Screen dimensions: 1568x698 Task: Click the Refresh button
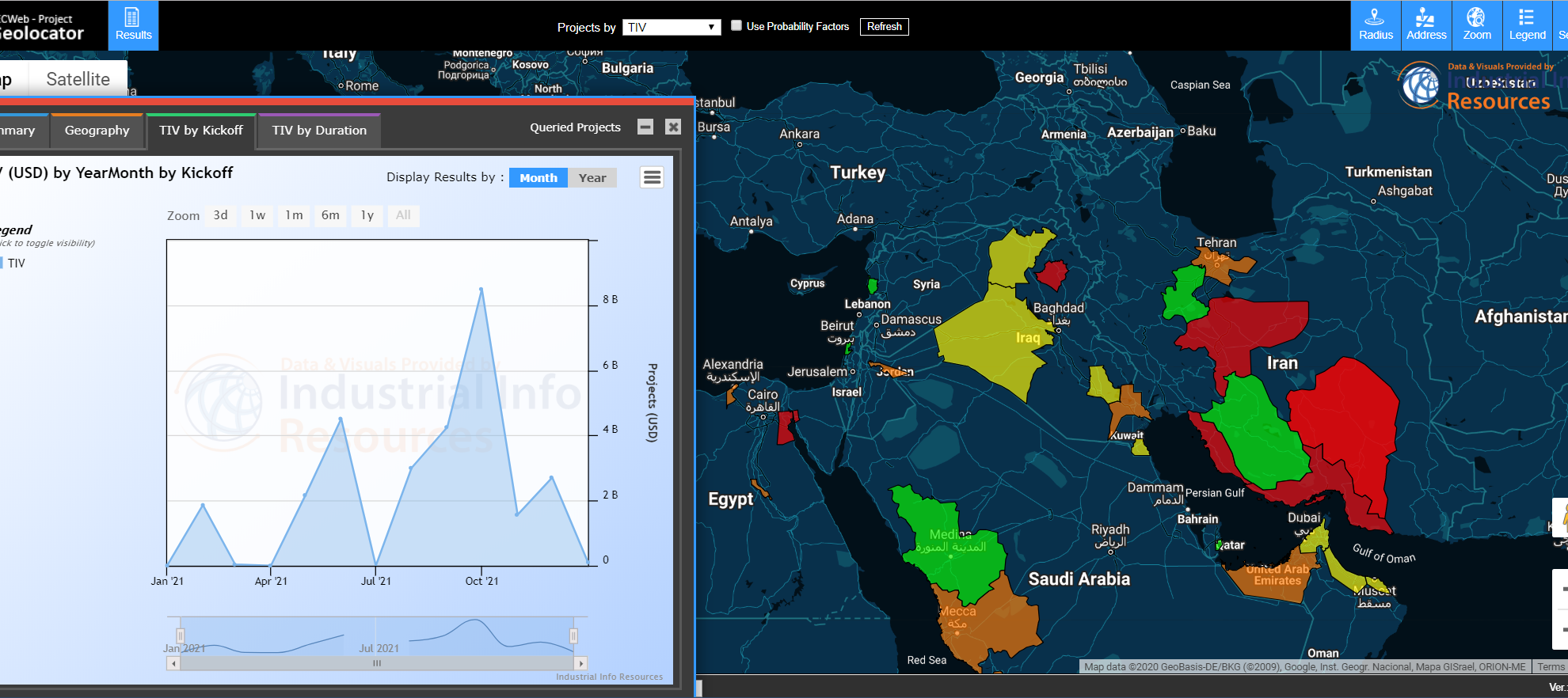coord(885,26)
